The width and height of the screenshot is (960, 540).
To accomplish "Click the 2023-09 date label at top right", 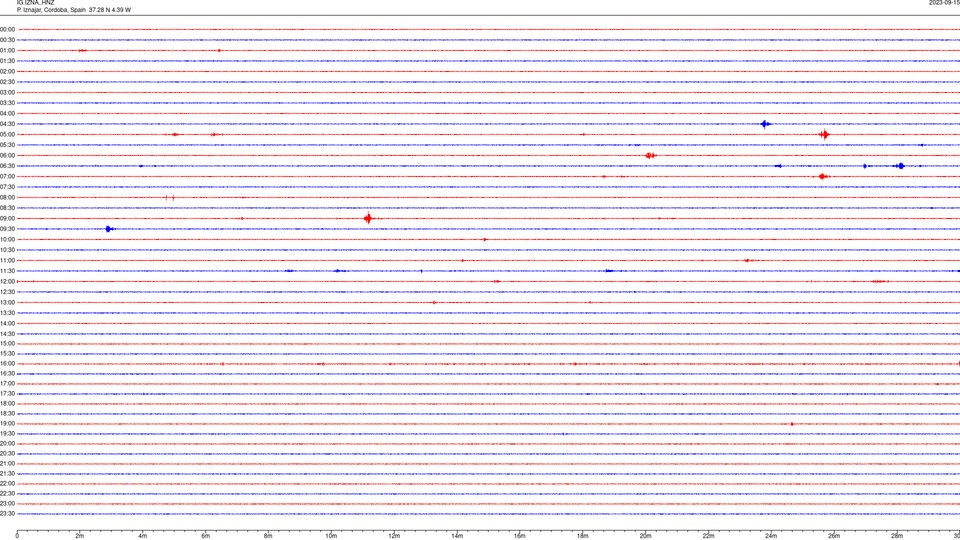I will [x=944, y=3].
